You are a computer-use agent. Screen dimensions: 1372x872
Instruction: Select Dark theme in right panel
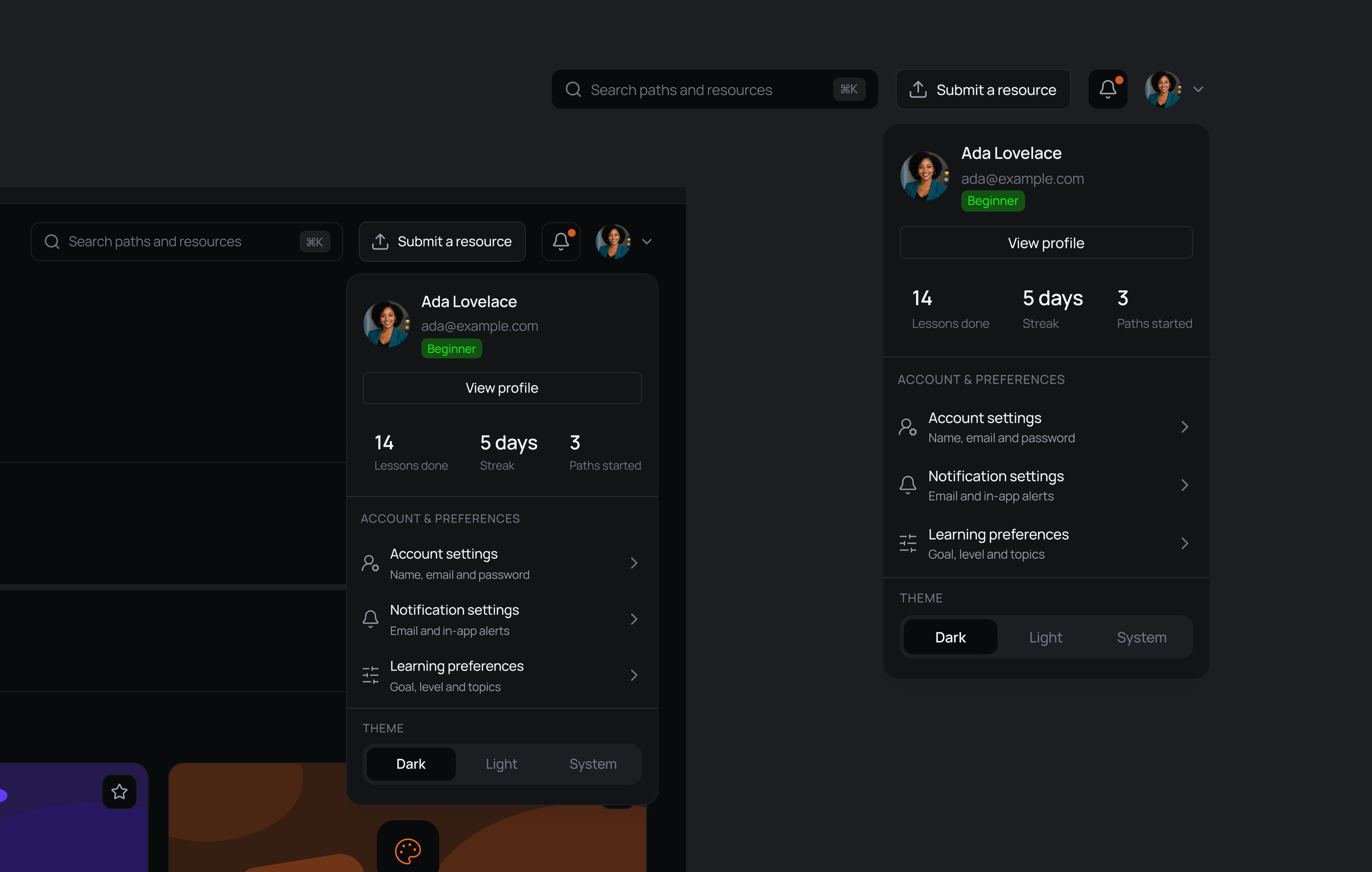point(950,637)
